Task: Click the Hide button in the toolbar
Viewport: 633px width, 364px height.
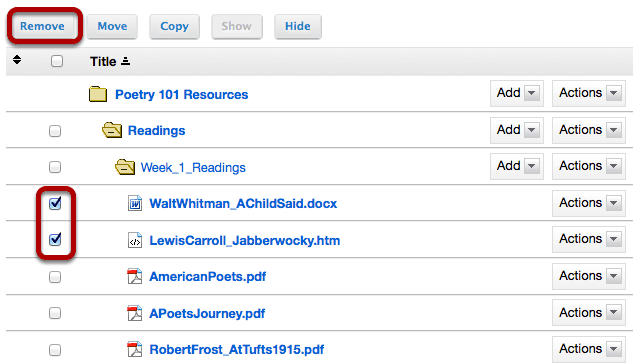Action: pos(298,26)
